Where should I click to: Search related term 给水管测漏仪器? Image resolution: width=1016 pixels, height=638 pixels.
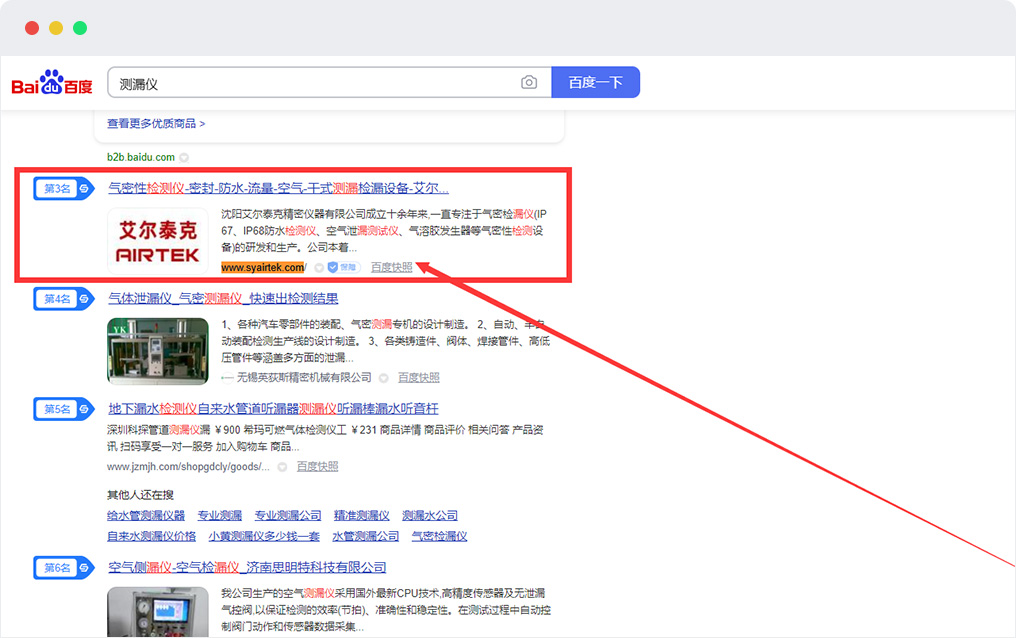click(146, 516)
